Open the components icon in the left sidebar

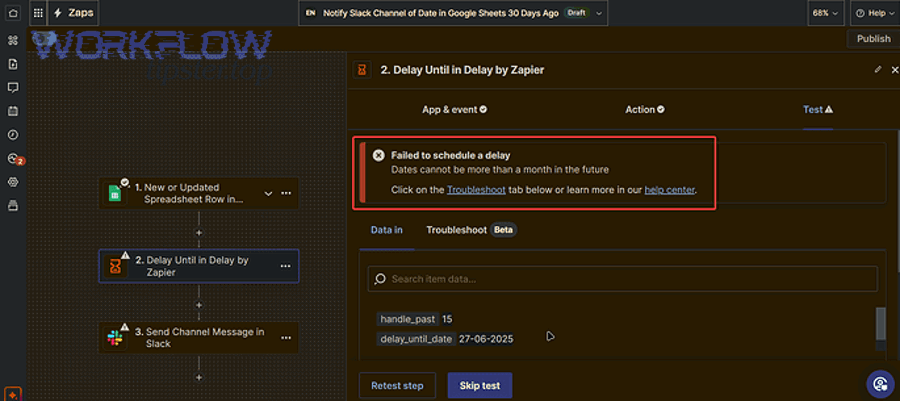click(13, 40)
